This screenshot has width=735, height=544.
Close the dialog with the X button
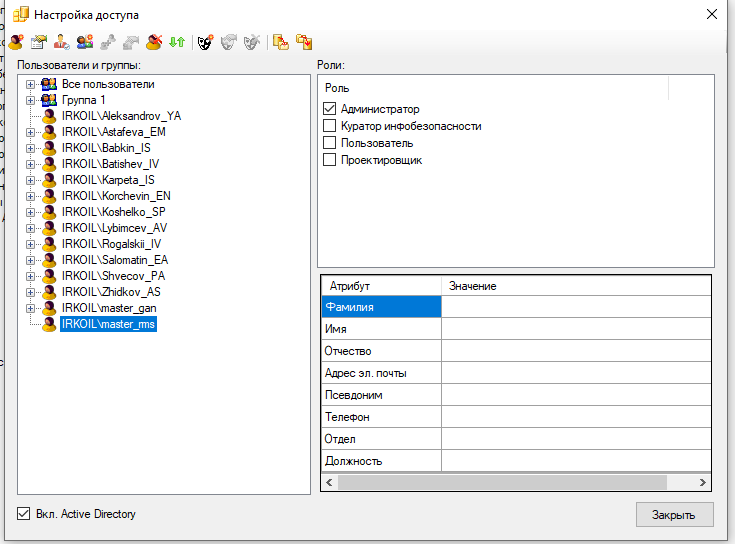[x=712, y=15]
